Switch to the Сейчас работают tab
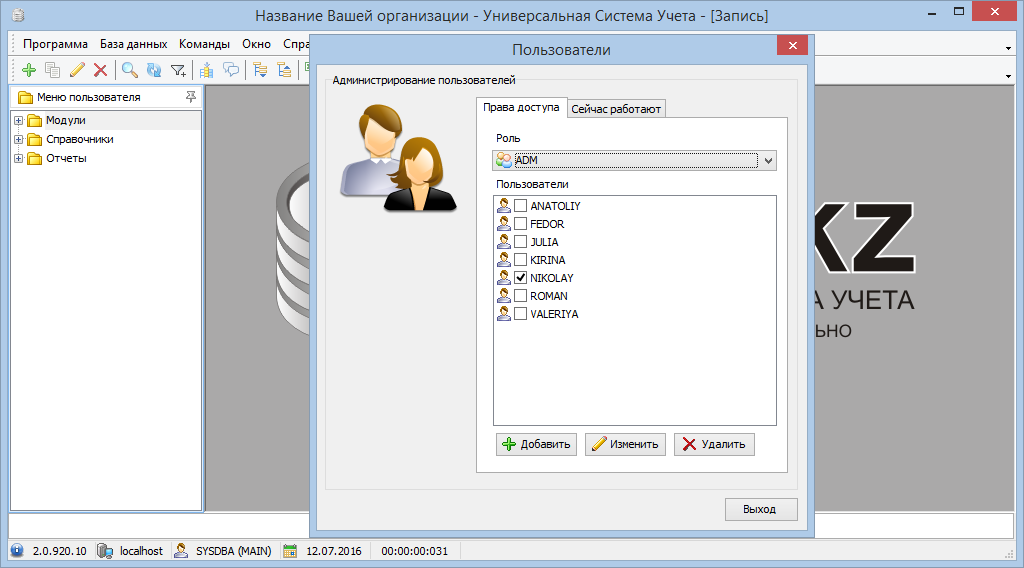 tap(616, 109)
